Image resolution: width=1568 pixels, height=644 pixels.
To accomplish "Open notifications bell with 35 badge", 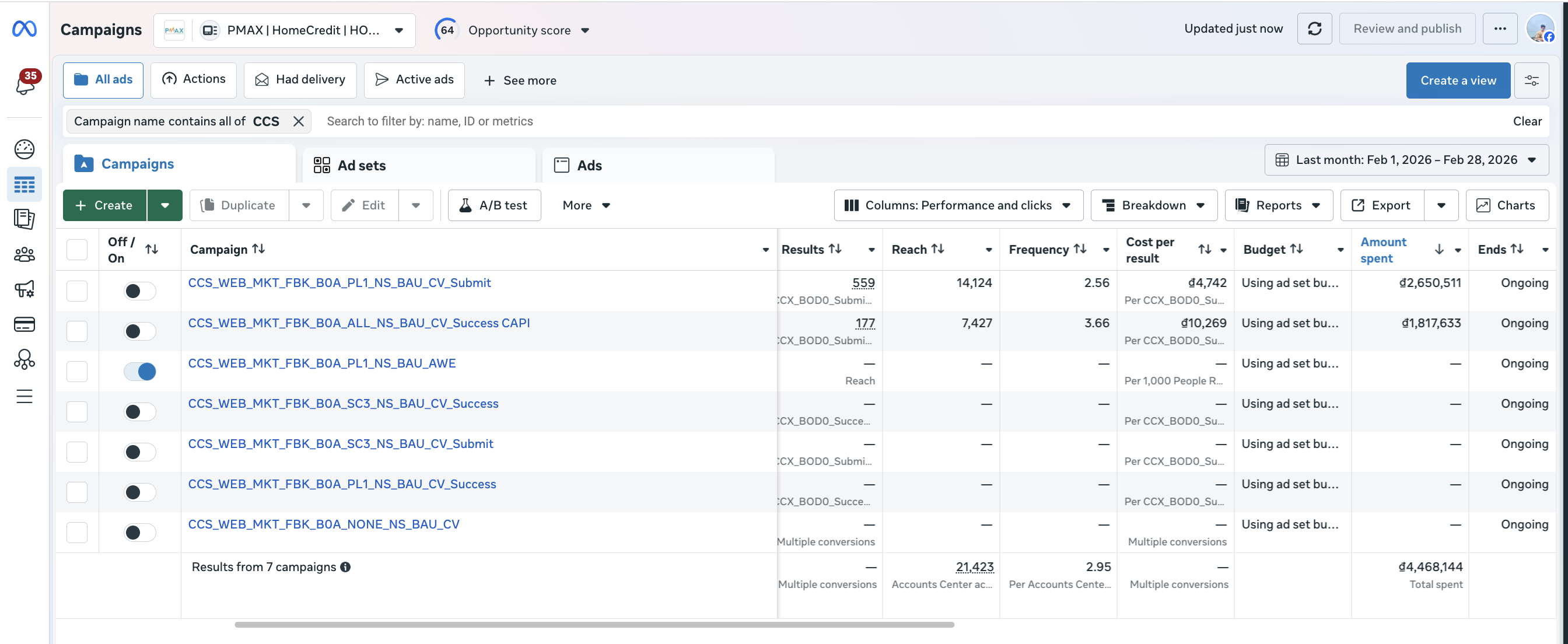I will 26,82.
